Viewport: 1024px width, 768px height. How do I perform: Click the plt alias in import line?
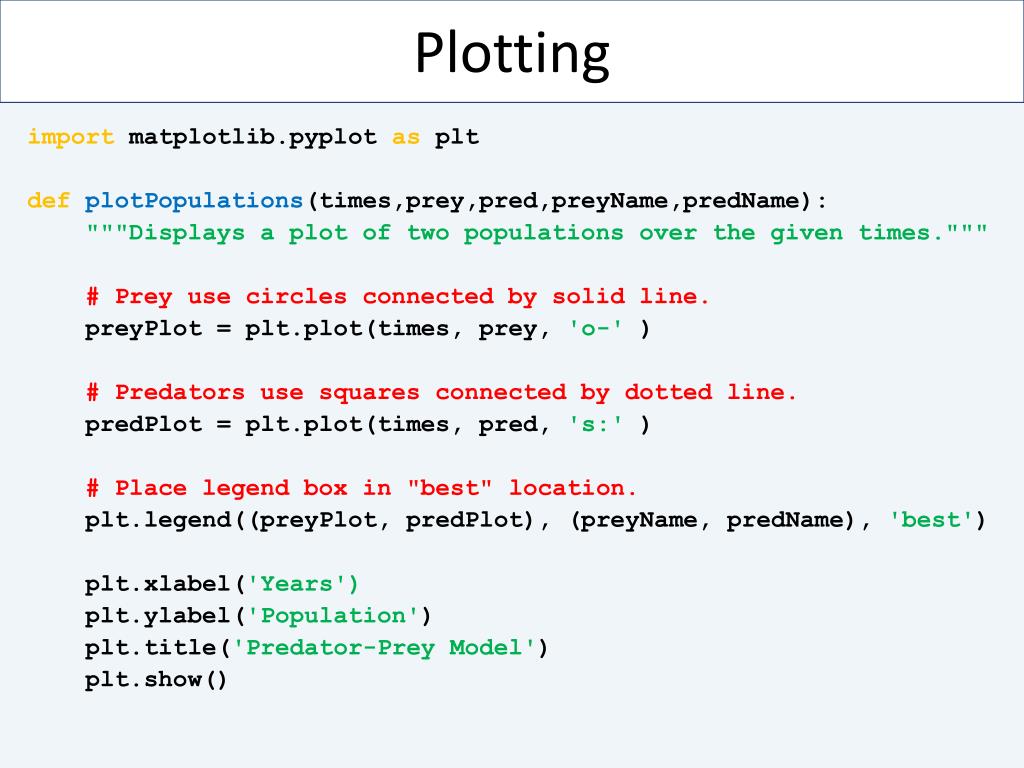457,138
